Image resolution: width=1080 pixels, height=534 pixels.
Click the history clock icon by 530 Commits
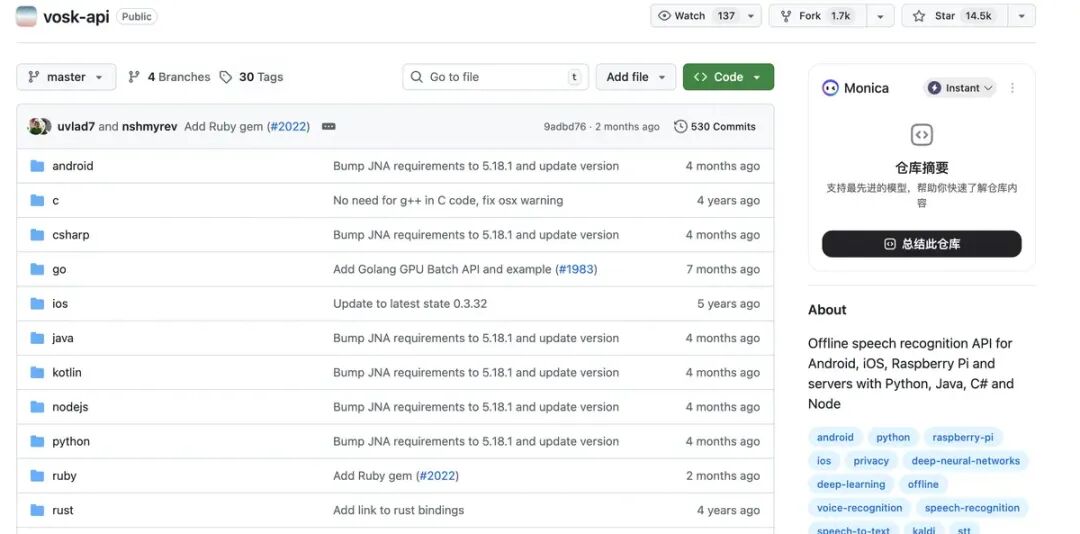681,127
